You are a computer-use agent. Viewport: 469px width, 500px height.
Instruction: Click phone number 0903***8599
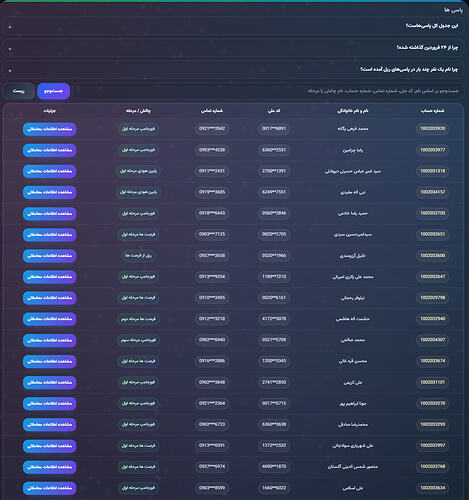(x=212, y=488)
